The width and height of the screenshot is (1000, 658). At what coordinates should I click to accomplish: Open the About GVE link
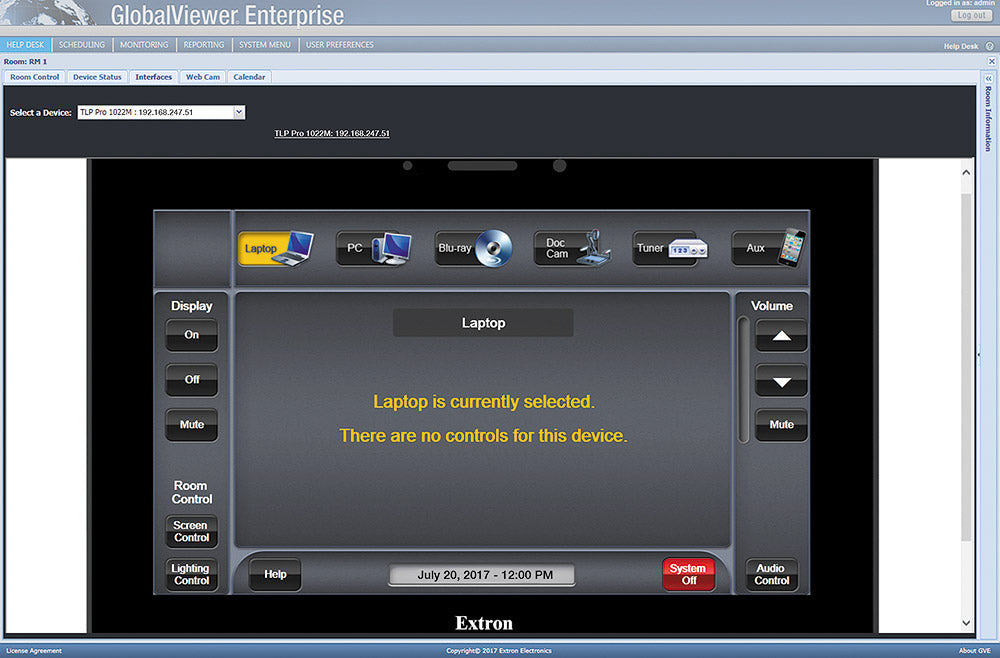coord(974,650)
